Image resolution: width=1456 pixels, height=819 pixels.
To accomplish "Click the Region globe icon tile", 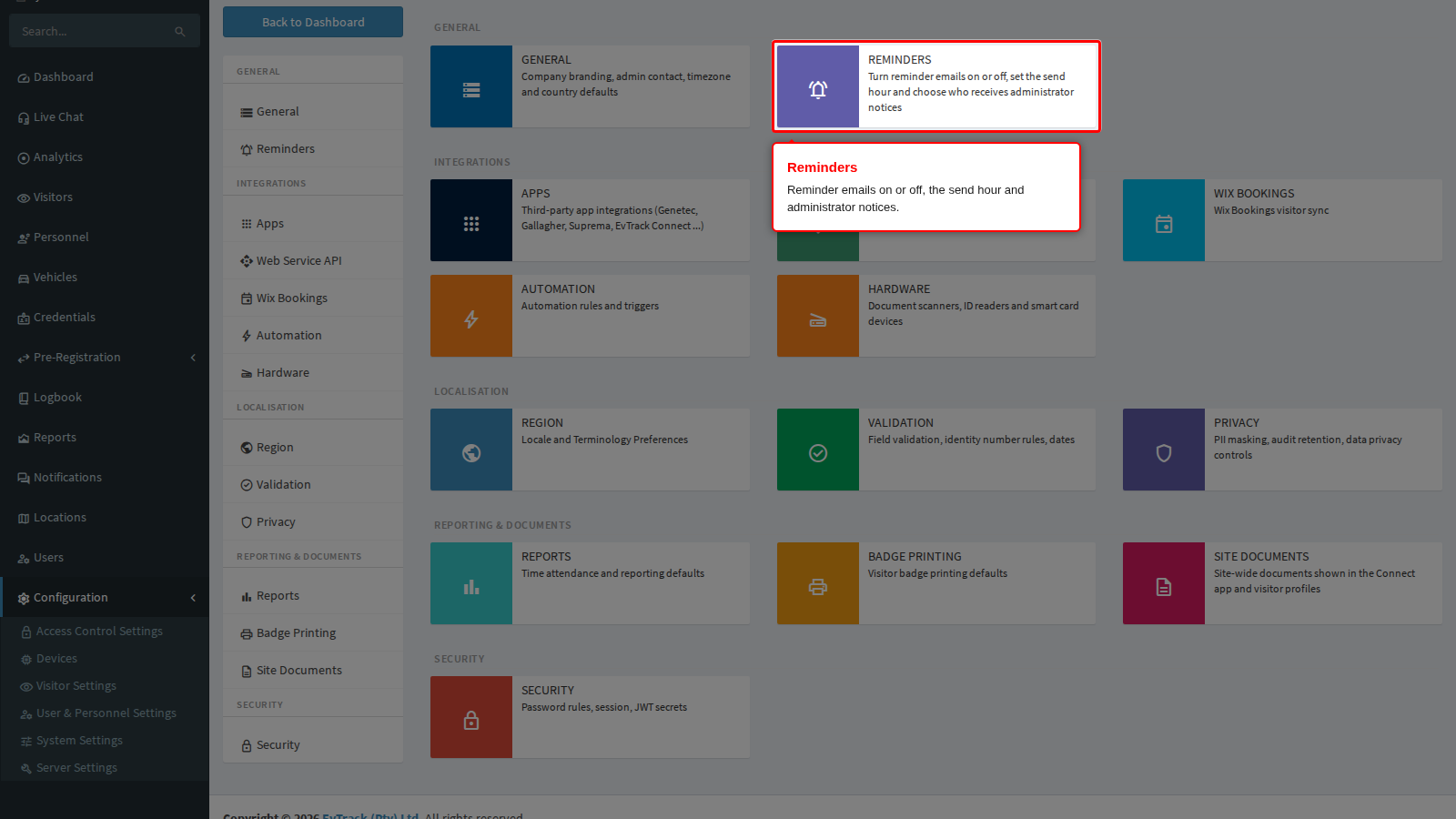I will 471,450.
